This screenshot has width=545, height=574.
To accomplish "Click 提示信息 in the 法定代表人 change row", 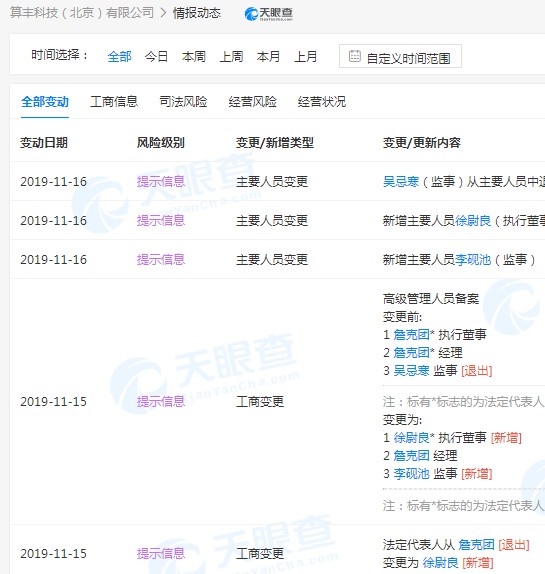I will click(161, 554).
